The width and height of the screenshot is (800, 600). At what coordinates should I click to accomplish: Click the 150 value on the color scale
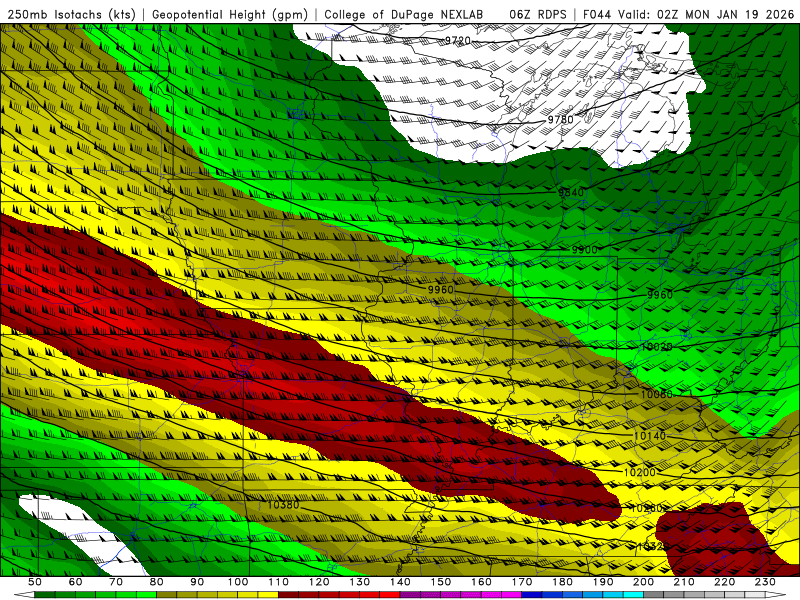click(441, 582)
